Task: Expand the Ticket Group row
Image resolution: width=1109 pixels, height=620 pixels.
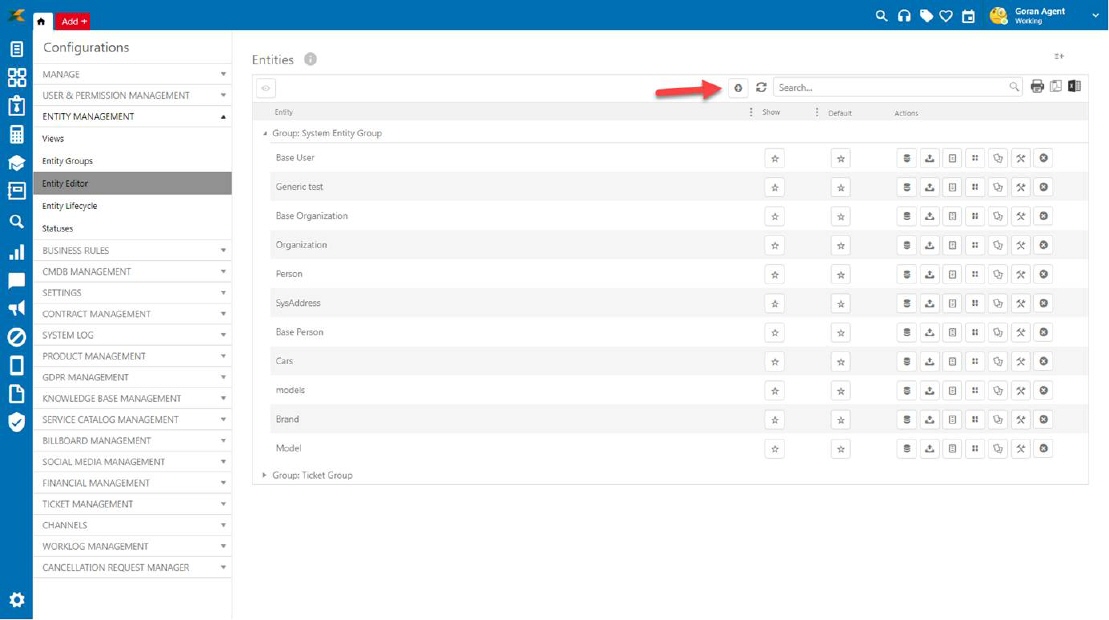Action: click(265, 476)
